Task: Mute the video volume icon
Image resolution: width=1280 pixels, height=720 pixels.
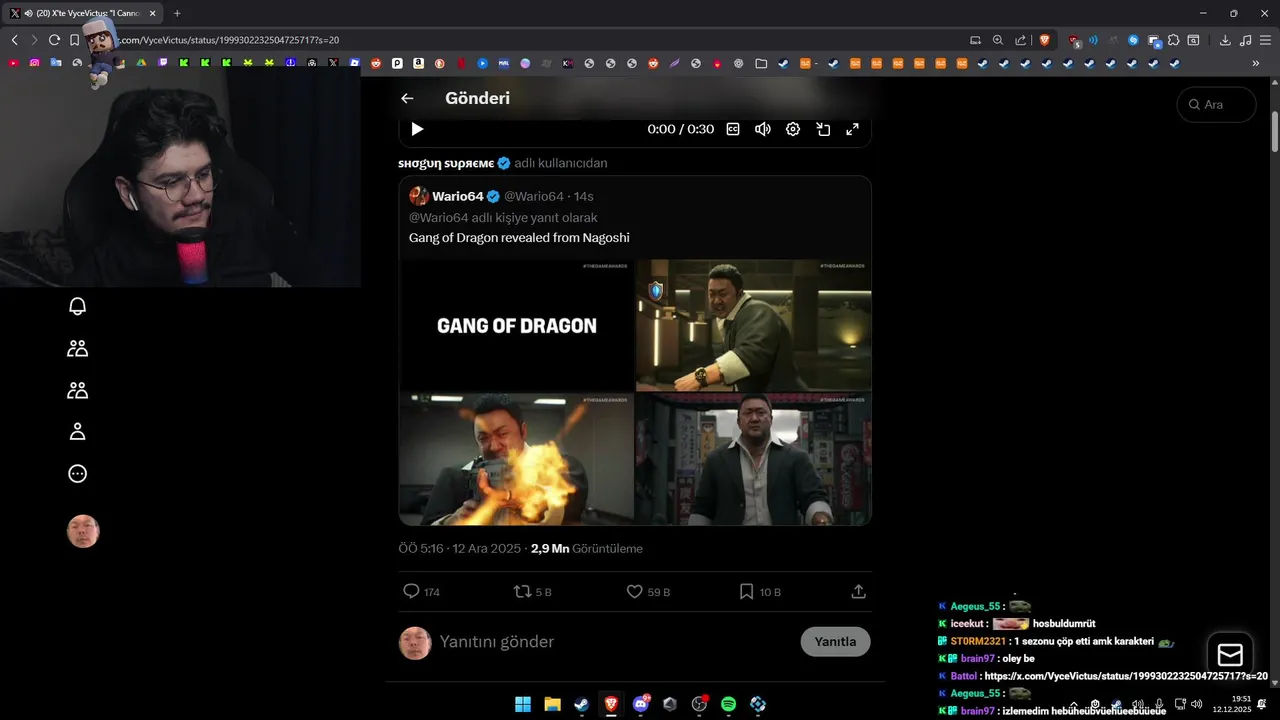Action: 762,129
